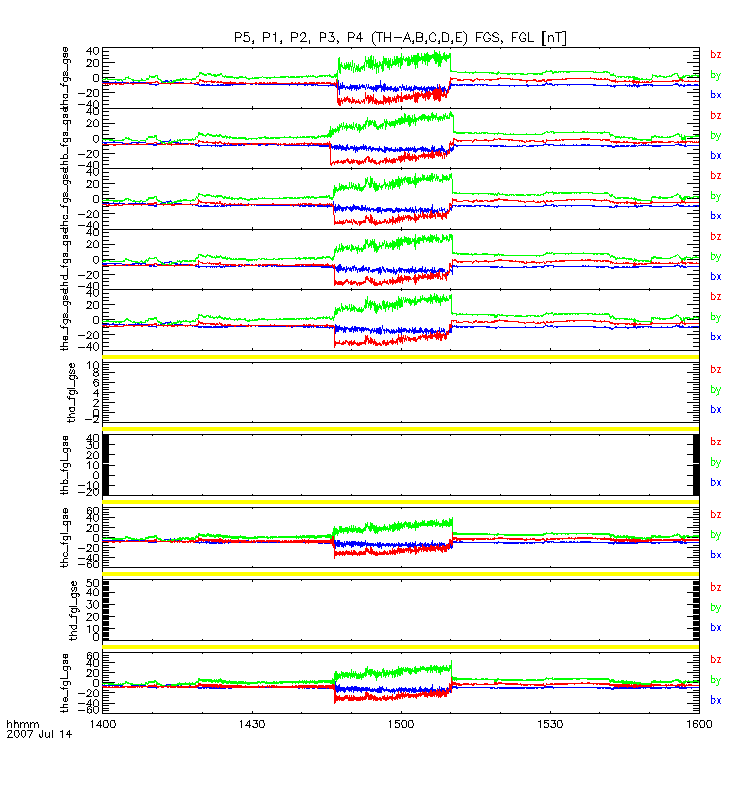Click the thc_fgl_gse y-axis label
Viewport: 750px width, 800px height.
pyautogui.click(x=64, y=537)
